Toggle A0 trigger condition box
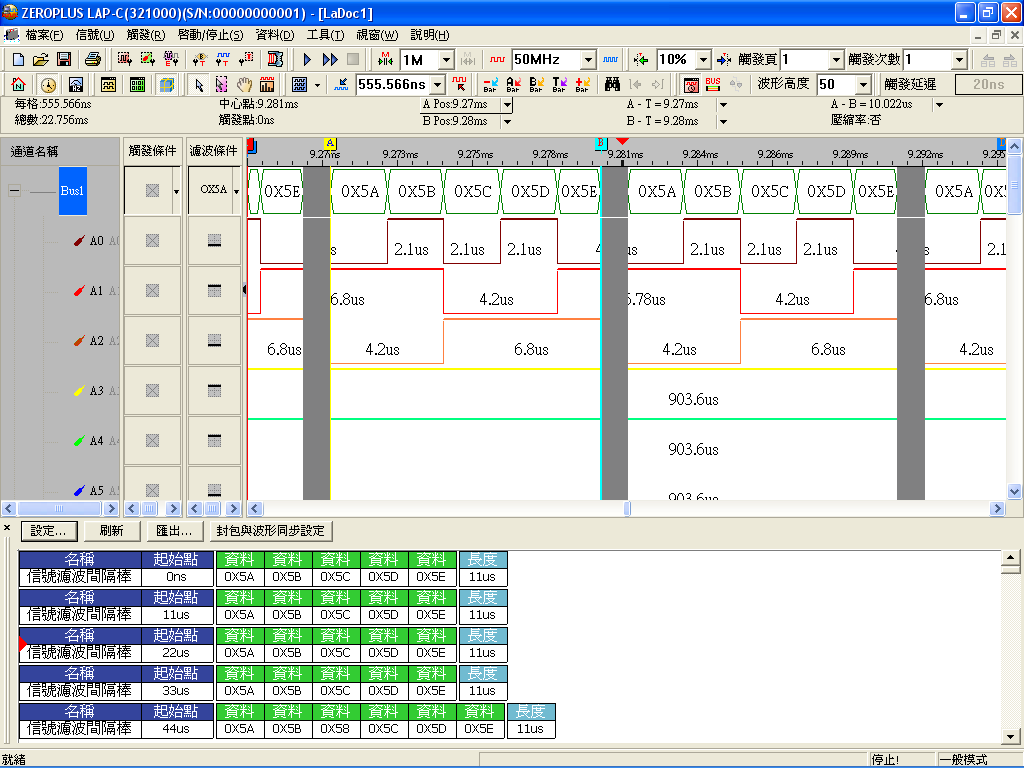 point(152,241)
